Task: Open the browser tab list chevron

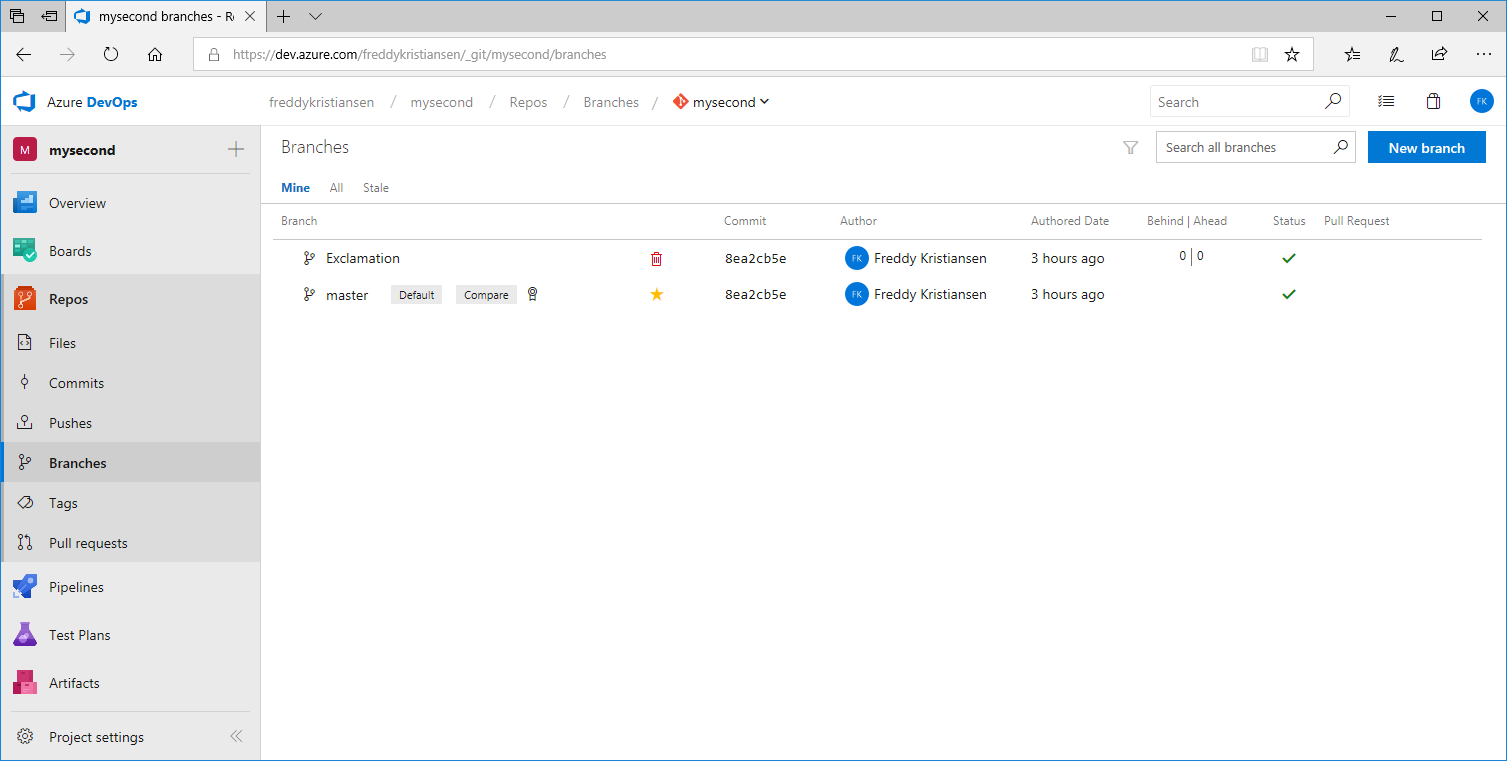Action: coord(316,16)
